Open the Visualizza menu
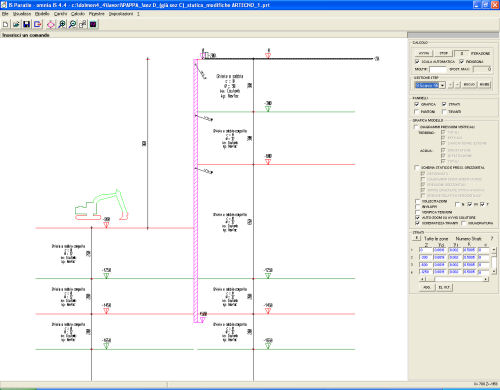Viewport: 500px width, 390px height. pos(22,14)
